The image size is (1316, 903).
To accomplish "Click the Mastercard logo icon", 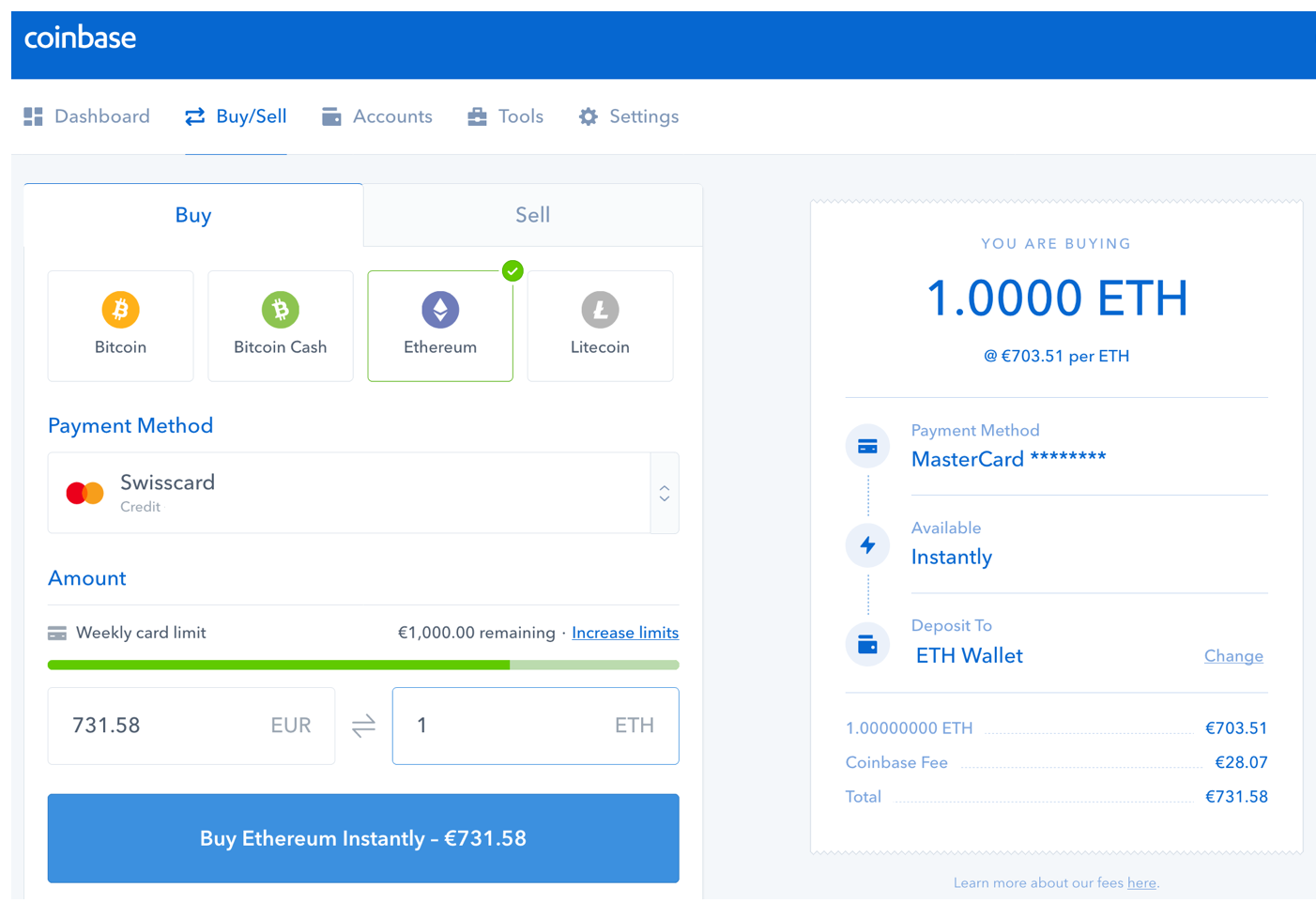I will 85,493.
